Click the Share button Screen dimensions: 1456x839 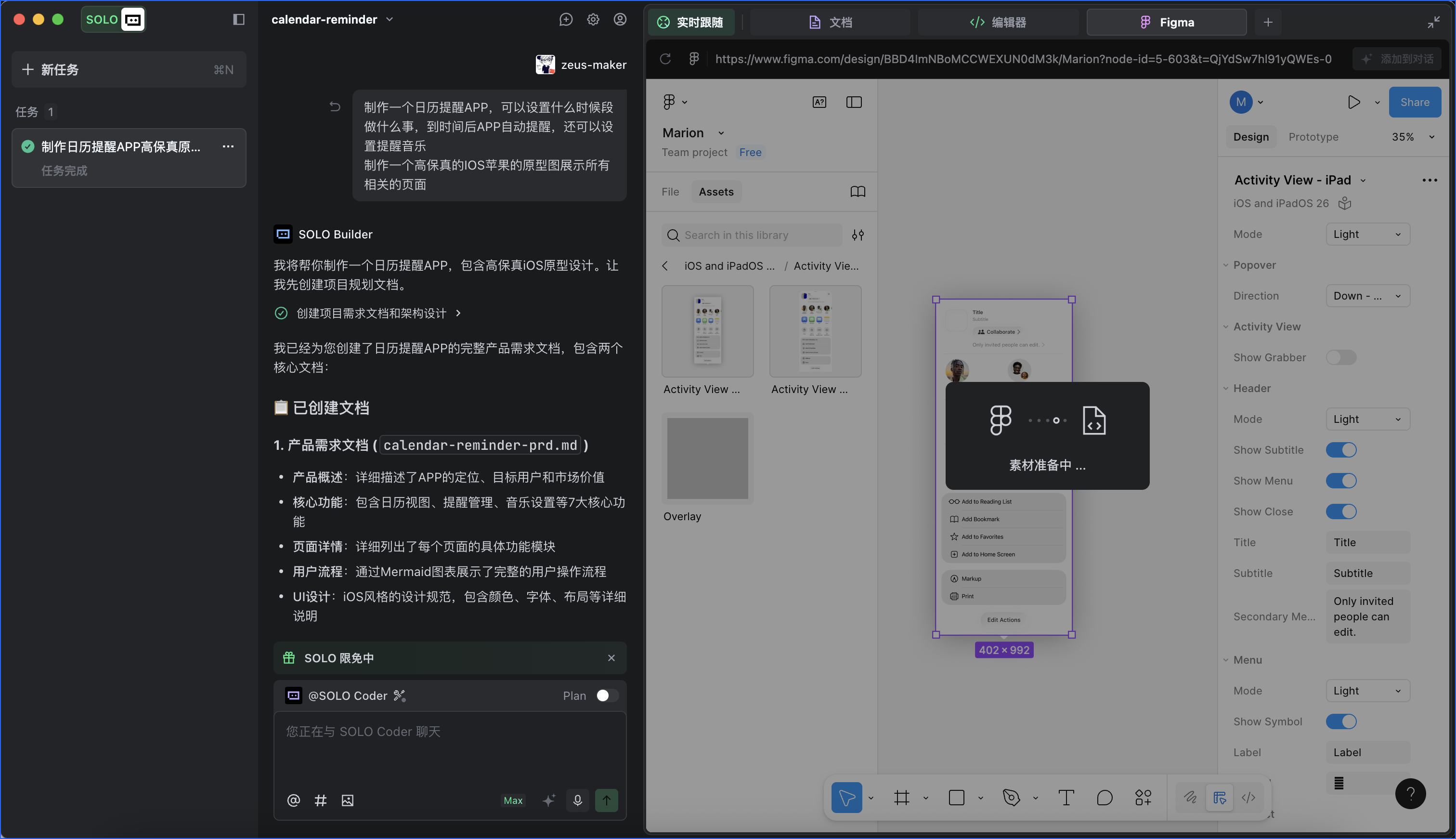[1414, 103]
